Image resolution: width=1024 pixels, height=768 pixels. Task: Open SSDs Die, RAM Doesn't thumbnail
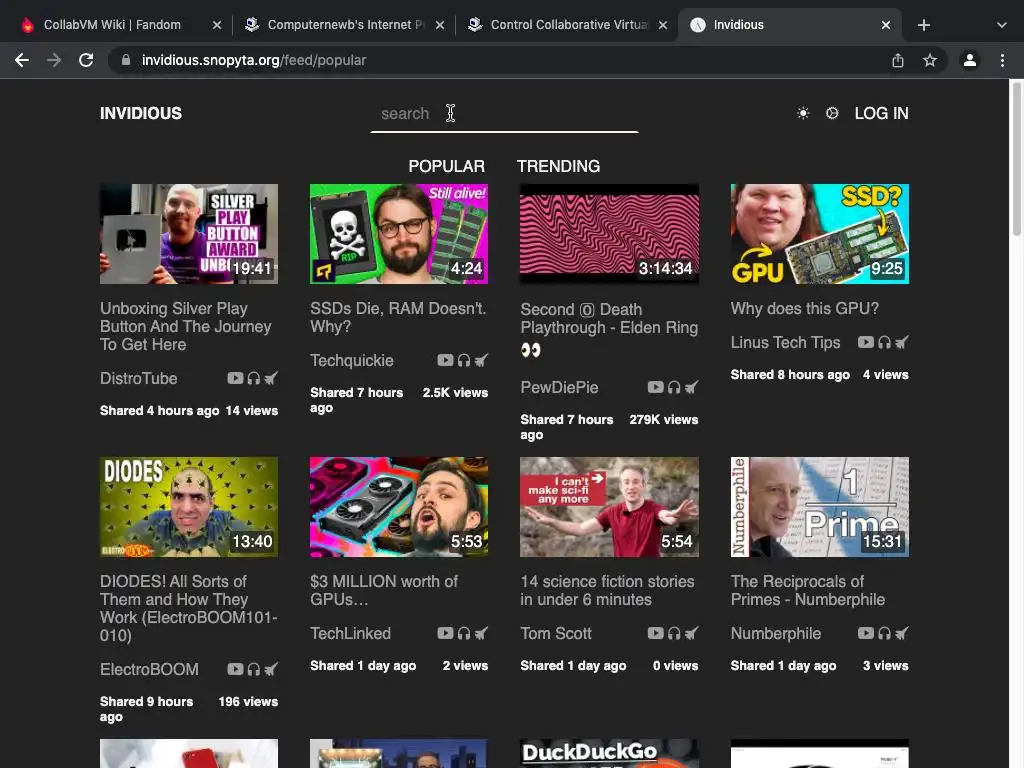coord(399,234)
